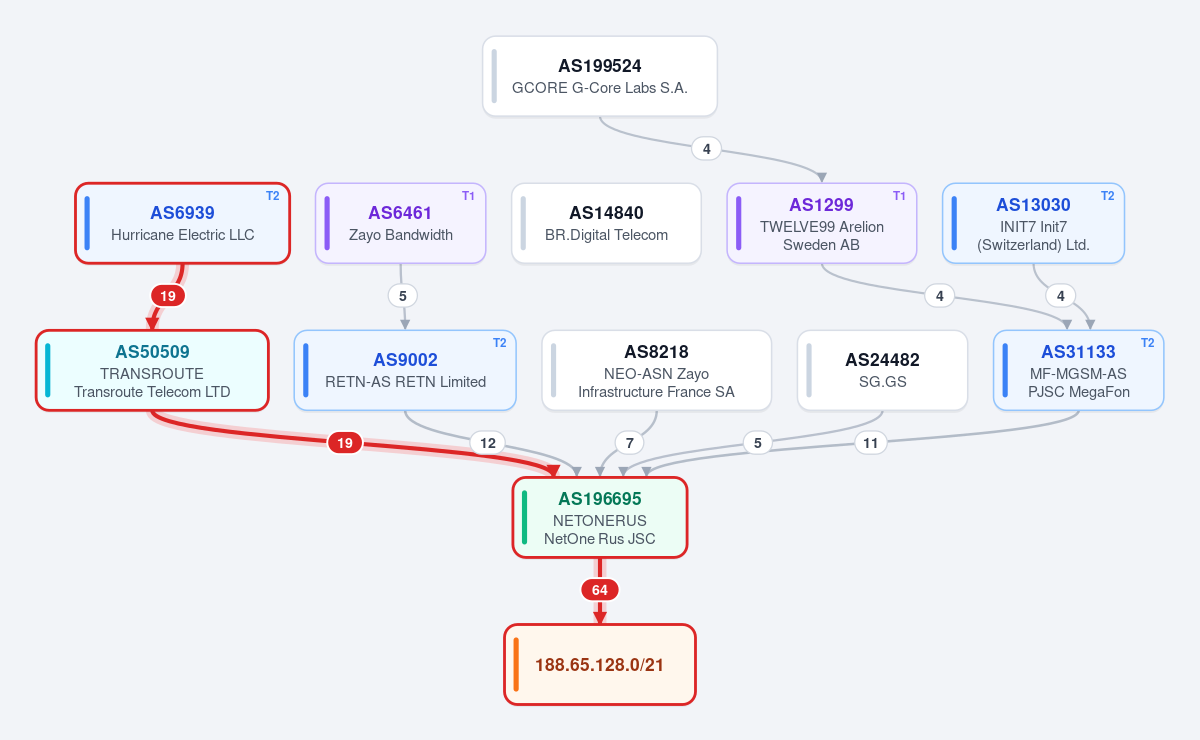1200x740 pixels.
Task: Click the AS13030 Init7 node
Action: coord(1034,223)
